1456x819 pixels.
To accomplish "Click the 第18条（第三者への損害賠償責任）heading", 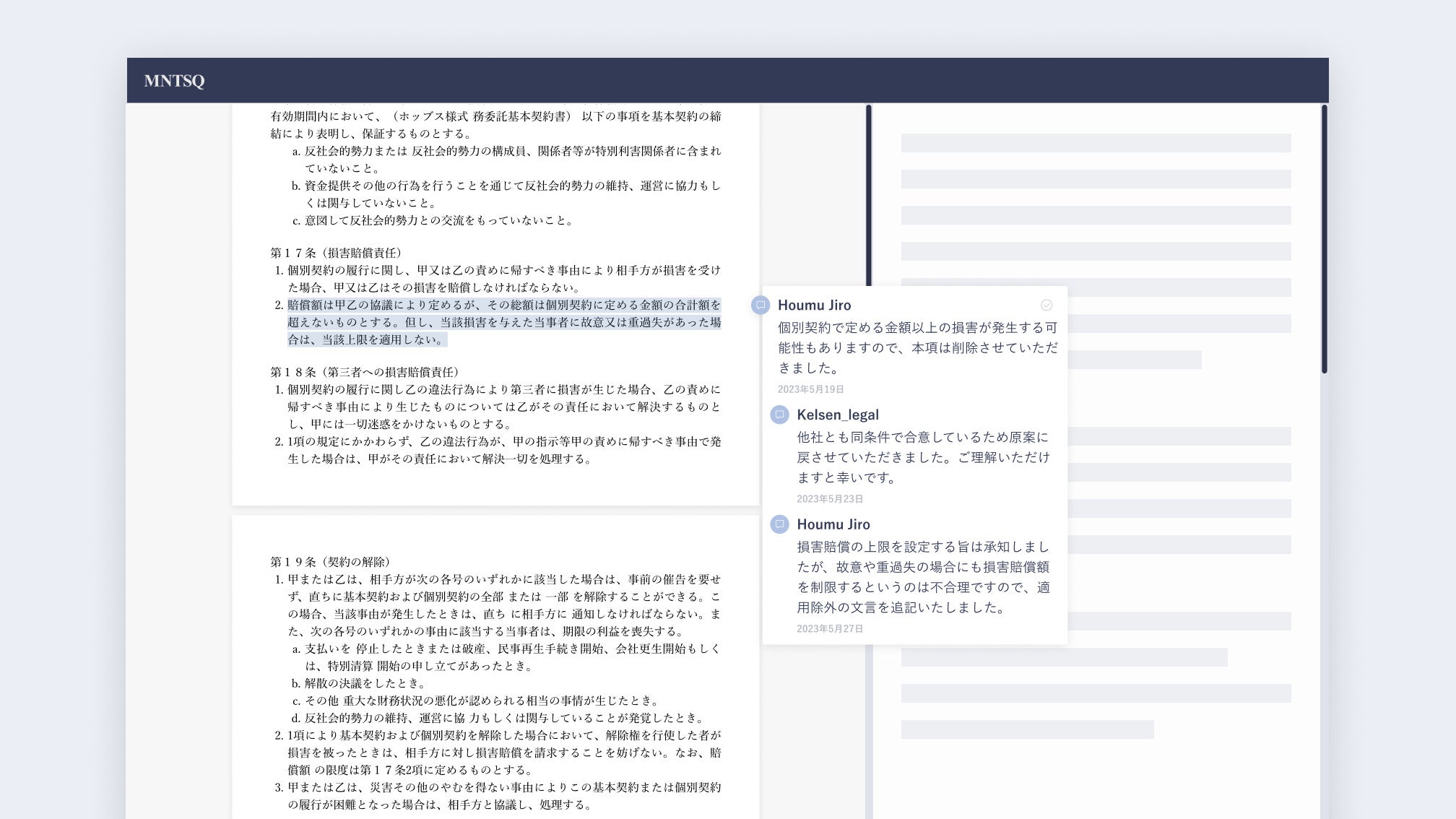I will coord(365,372).
